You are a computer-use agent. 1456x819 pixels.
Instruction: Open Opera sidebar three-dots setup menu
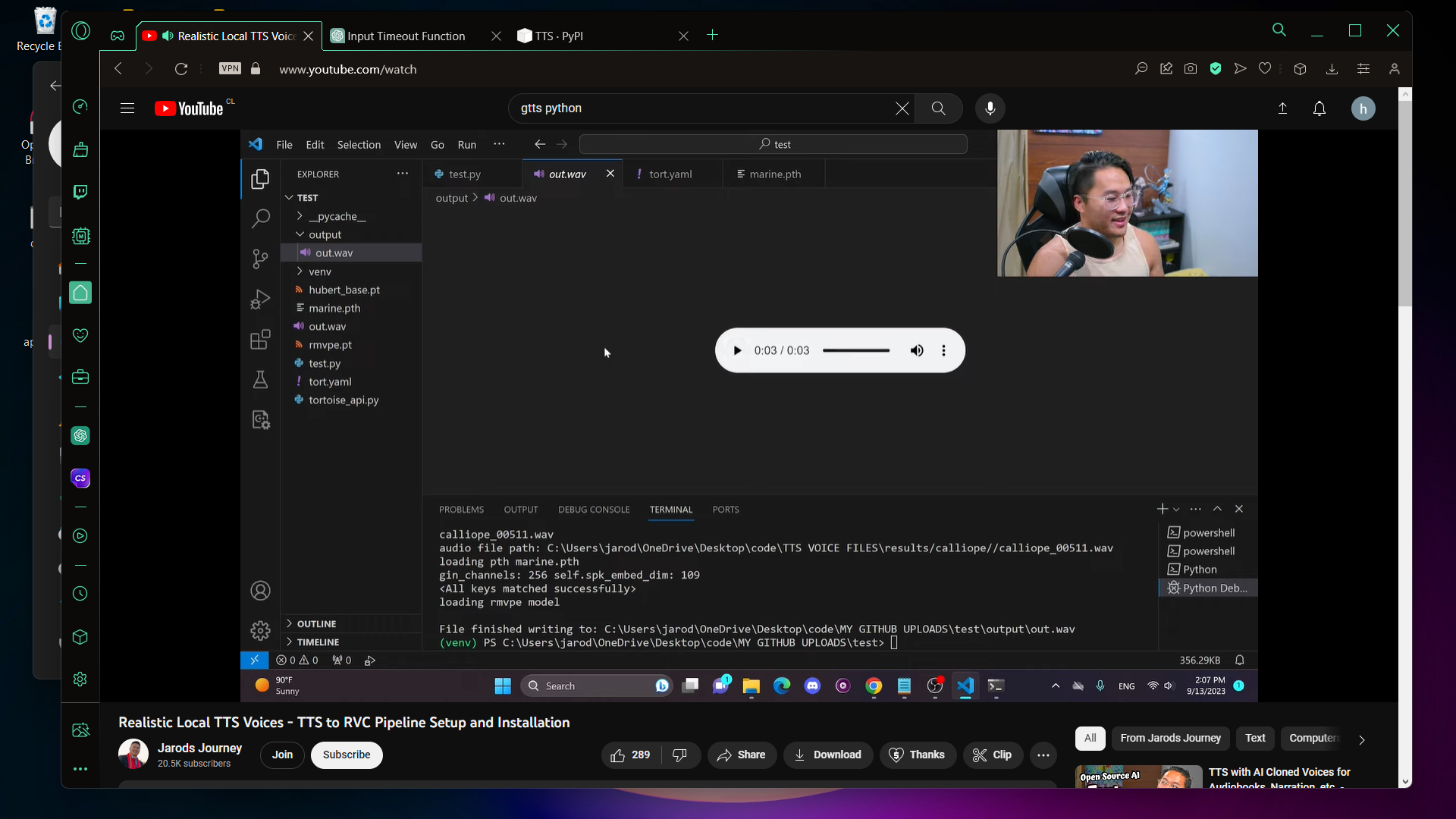80,769
